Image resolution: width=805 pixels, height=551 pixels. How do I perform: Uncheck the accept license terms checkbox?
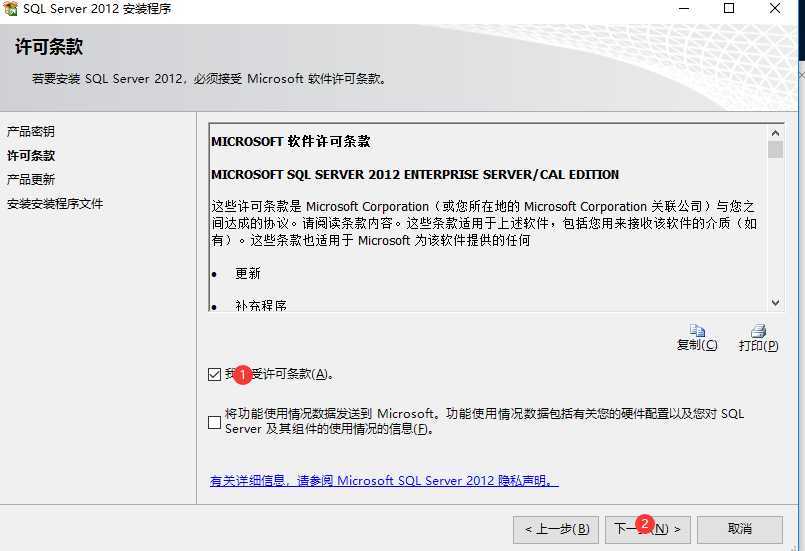215,374
